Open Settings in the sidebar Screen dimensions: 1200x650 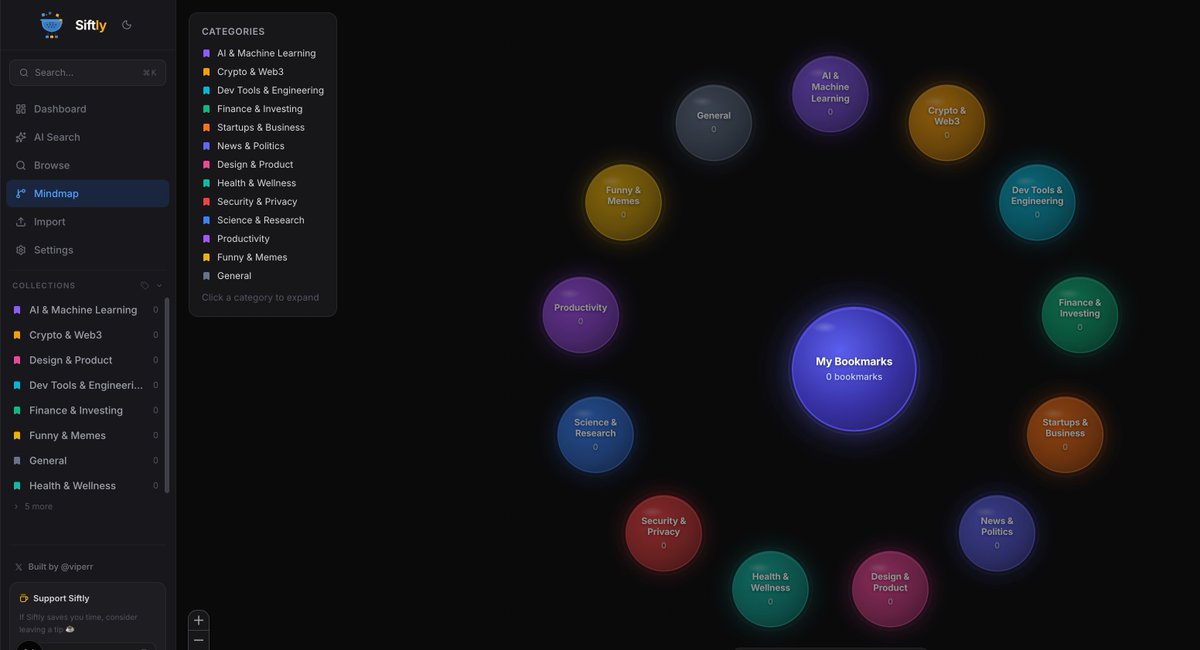click(88, 250)
